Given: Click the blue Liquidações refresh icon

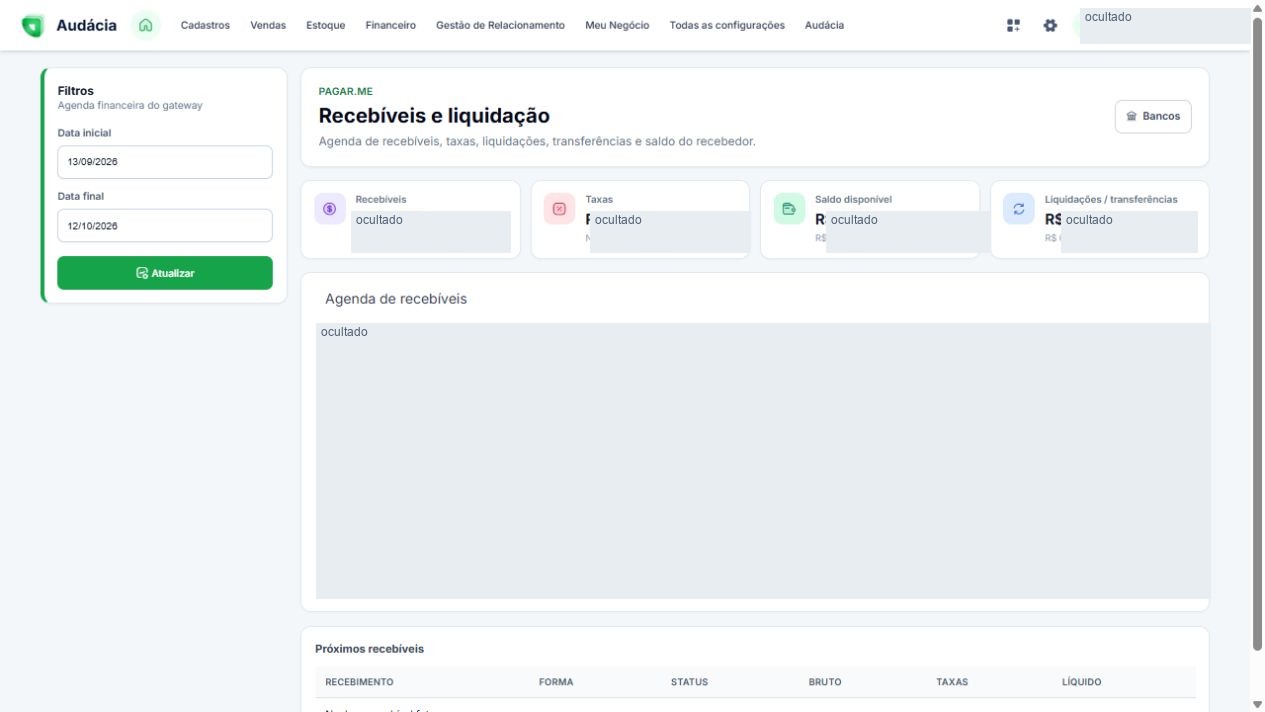Looking at the screenshot, I should tap(1019, 209).
